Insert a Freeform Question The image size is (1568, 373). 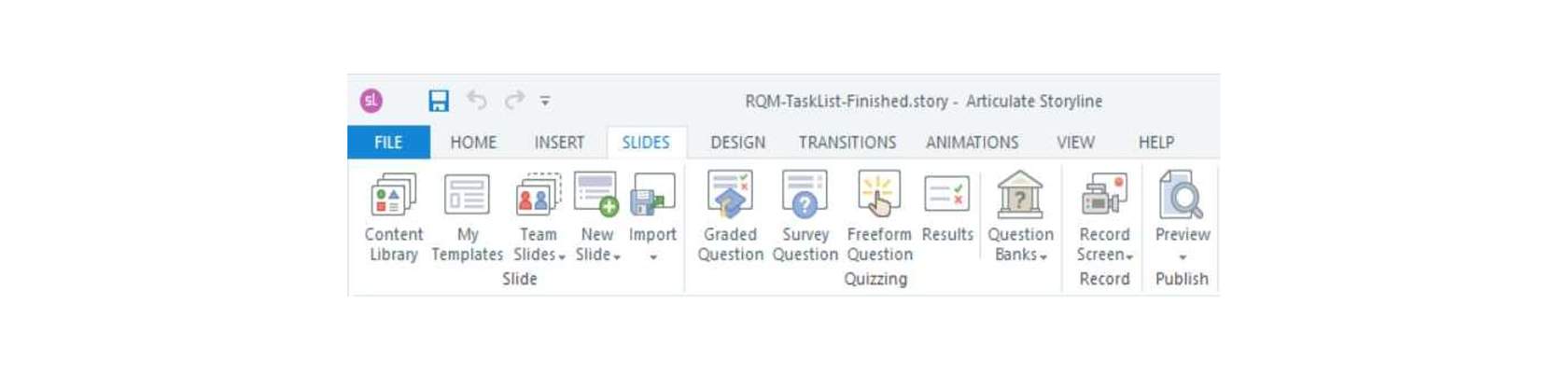878,198
